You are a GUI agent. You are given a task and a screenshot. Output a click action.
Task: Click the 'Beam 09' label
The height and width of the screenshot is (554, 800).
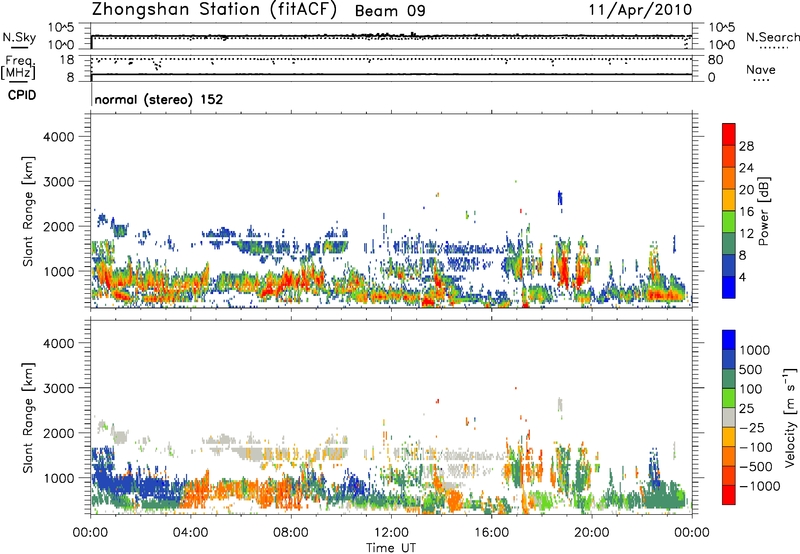coord(390,11)
